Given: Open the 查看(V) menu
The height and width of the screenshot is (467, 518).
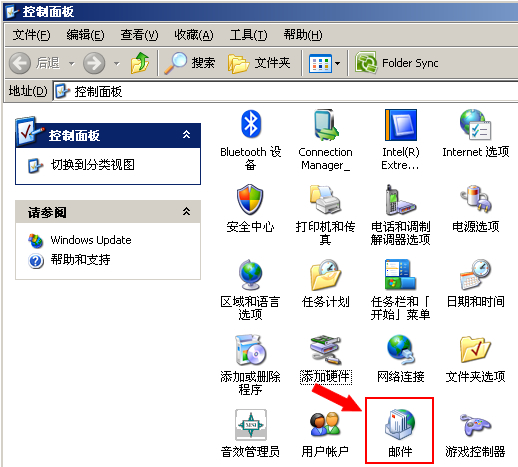Looking at the screenshot, I should pyautogui.click(x=139, y=35).
